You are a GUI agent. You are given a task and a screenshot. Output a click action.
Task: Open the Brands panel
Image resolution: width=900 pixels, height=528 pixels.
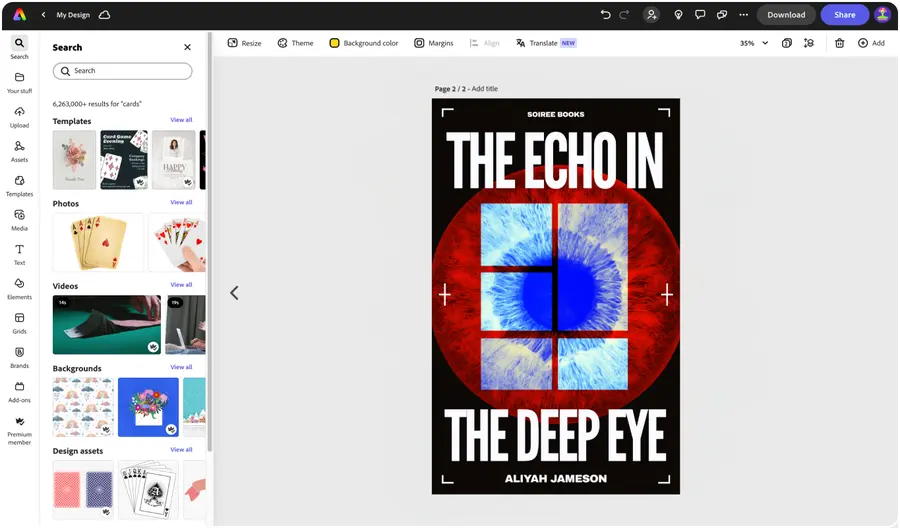pos(19,356)
